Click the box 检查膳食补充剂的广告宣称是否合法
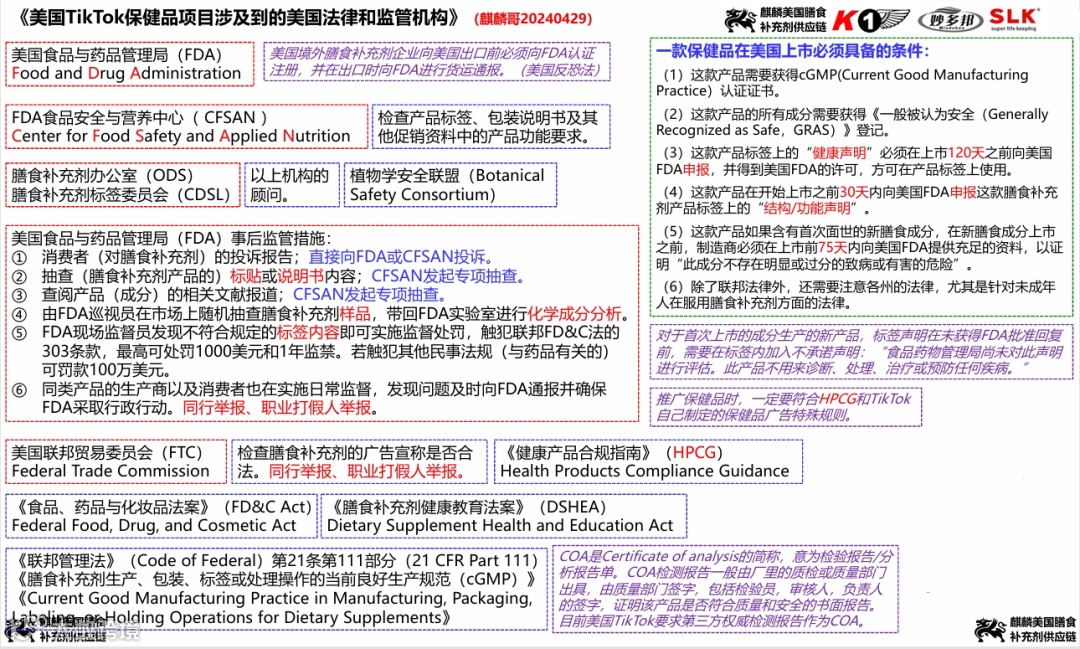Image resolution: width=1080 pixels, height=649 pixels. [x=359, y=462]
